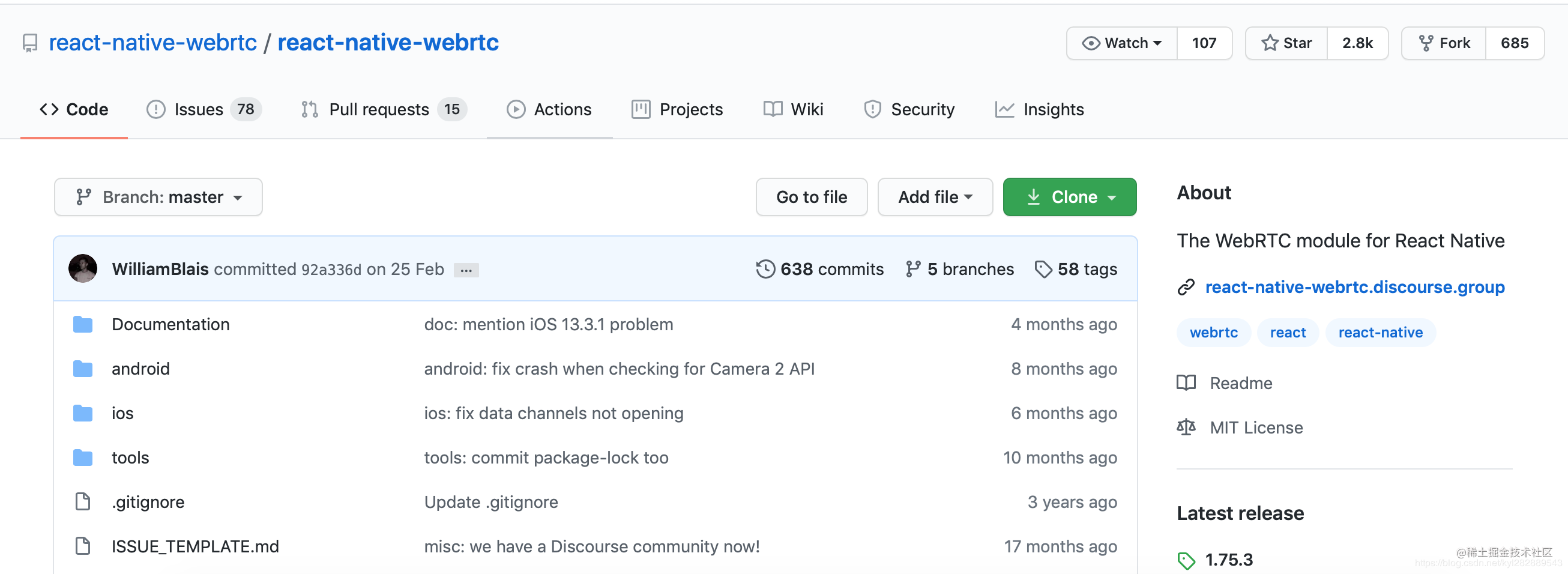Open the Watch dropdown
The image size is (1568, 574).
coord(1122,43)
